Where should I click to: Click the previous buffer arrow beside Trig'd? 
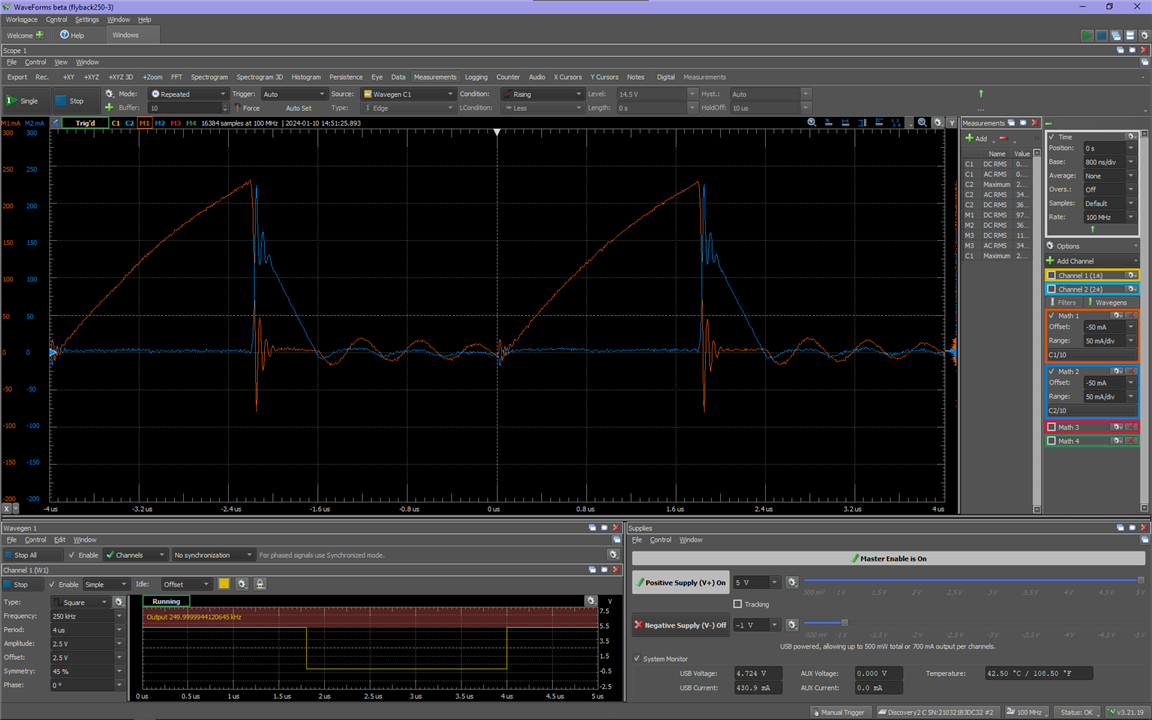[56, 123]
